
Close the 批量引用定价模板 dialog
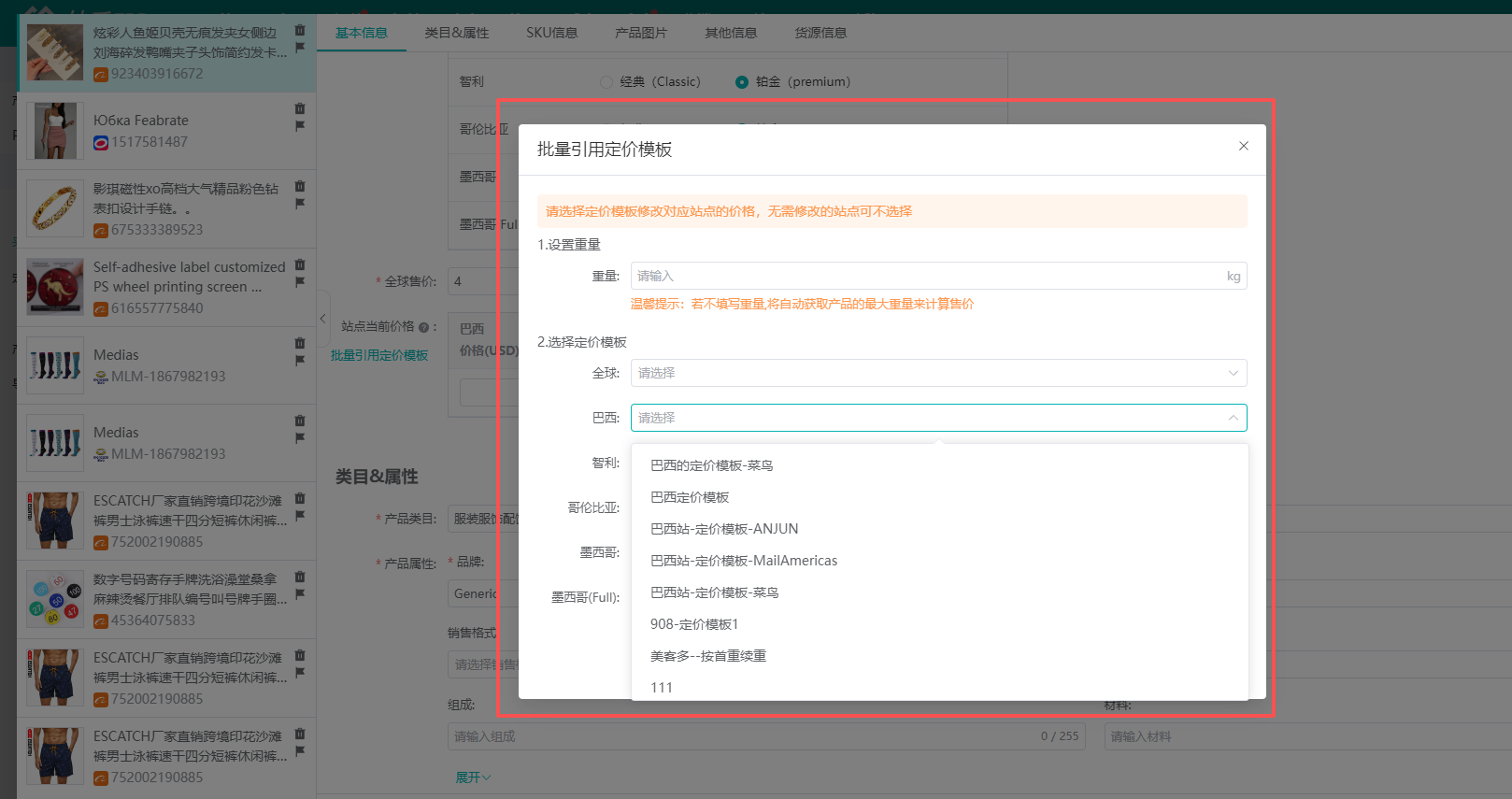tap(1243, 146)
